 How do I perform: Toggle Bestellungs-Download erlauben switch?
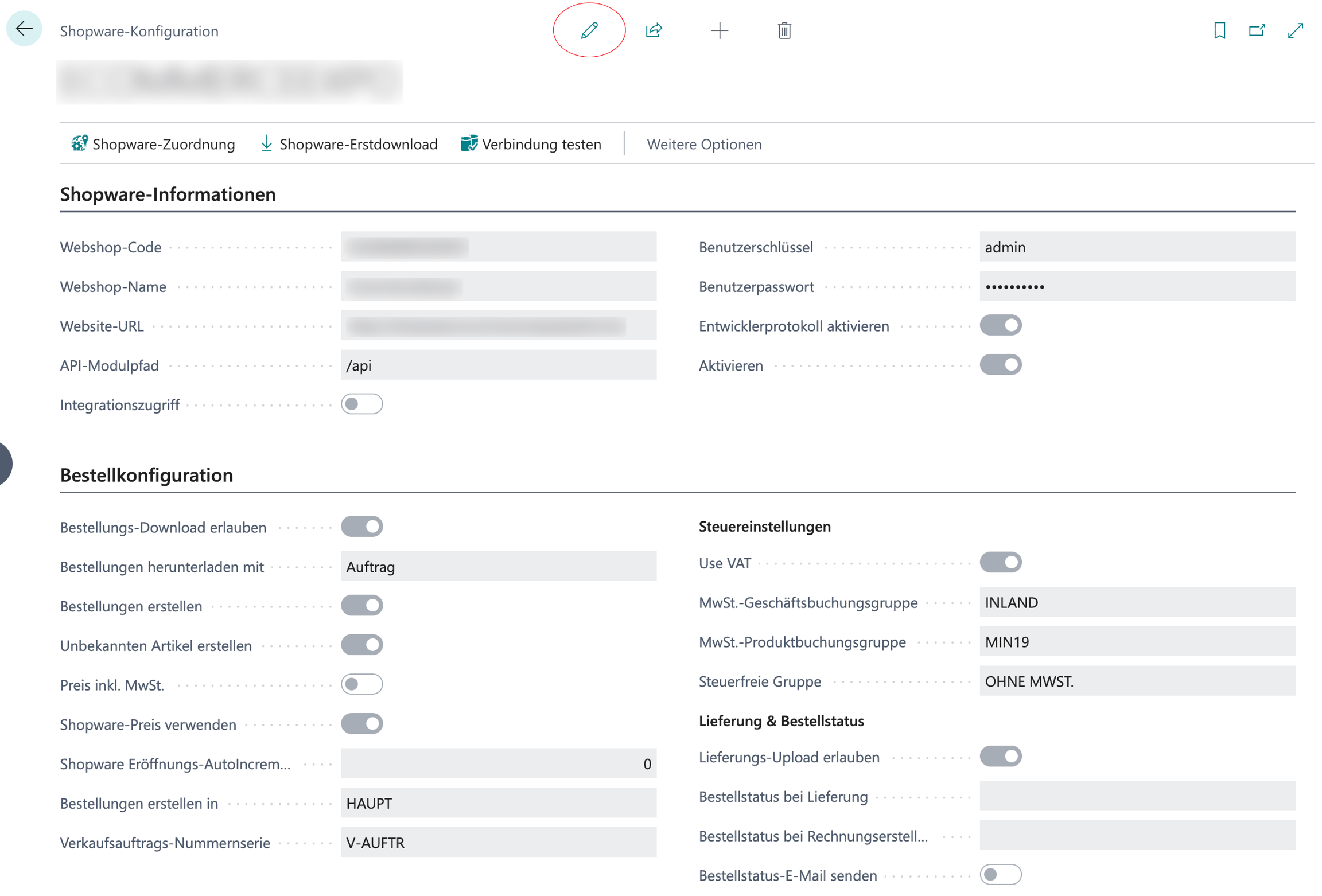[361, 527]
